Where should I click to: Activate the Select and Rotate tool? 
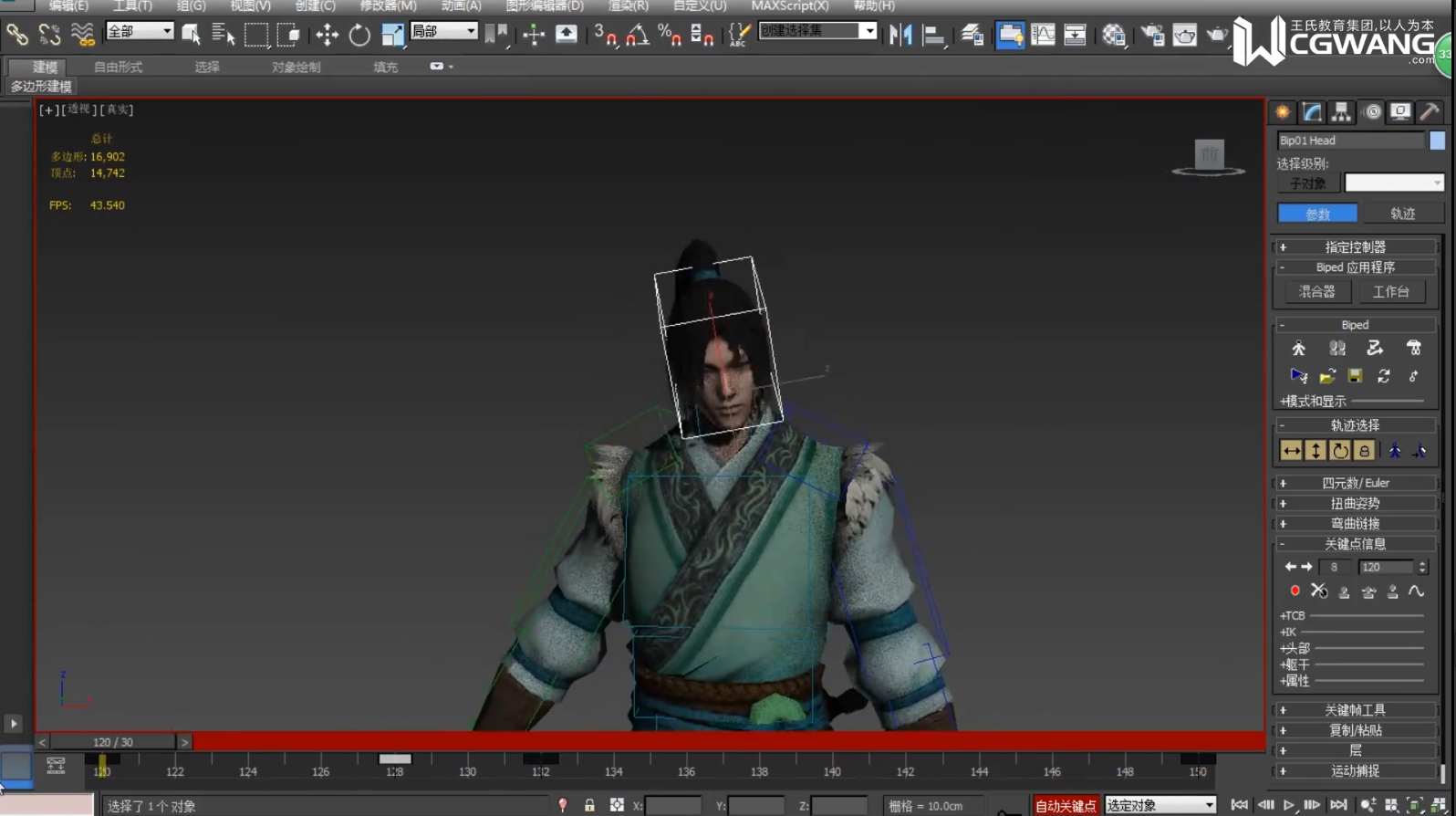pos(359,35)
